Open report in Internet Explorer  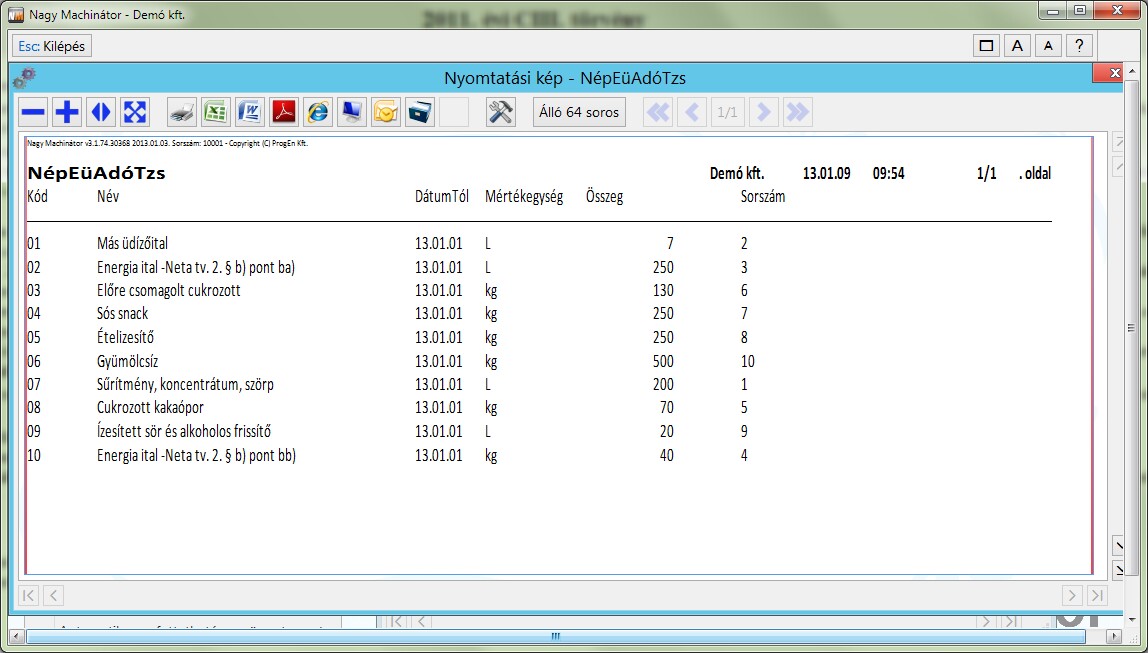click(318, 113)
